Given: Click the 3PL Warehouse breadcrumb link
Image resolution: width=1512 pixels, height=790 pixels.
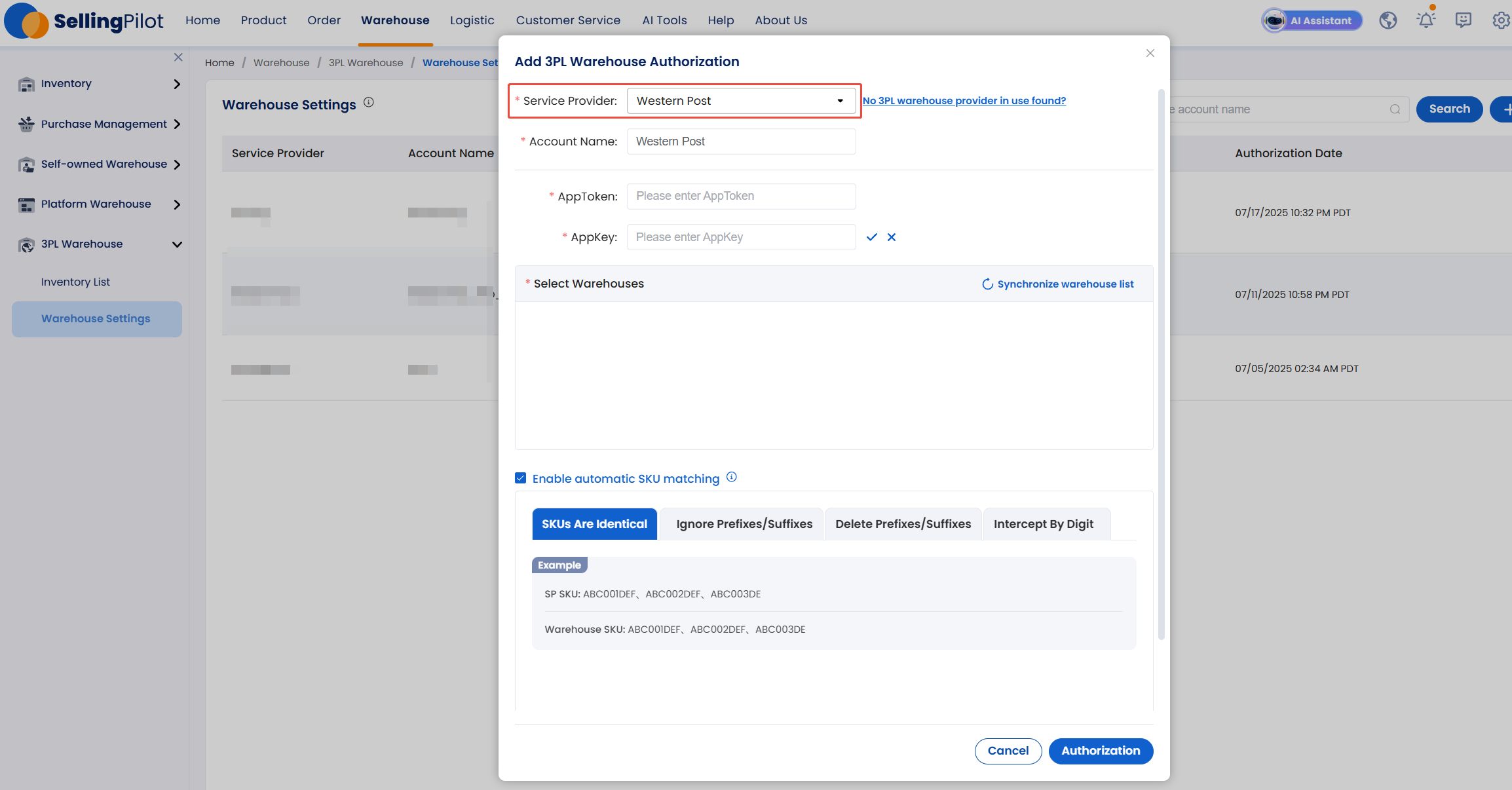Looking at the screenshot, I should [x=366, y=63].
